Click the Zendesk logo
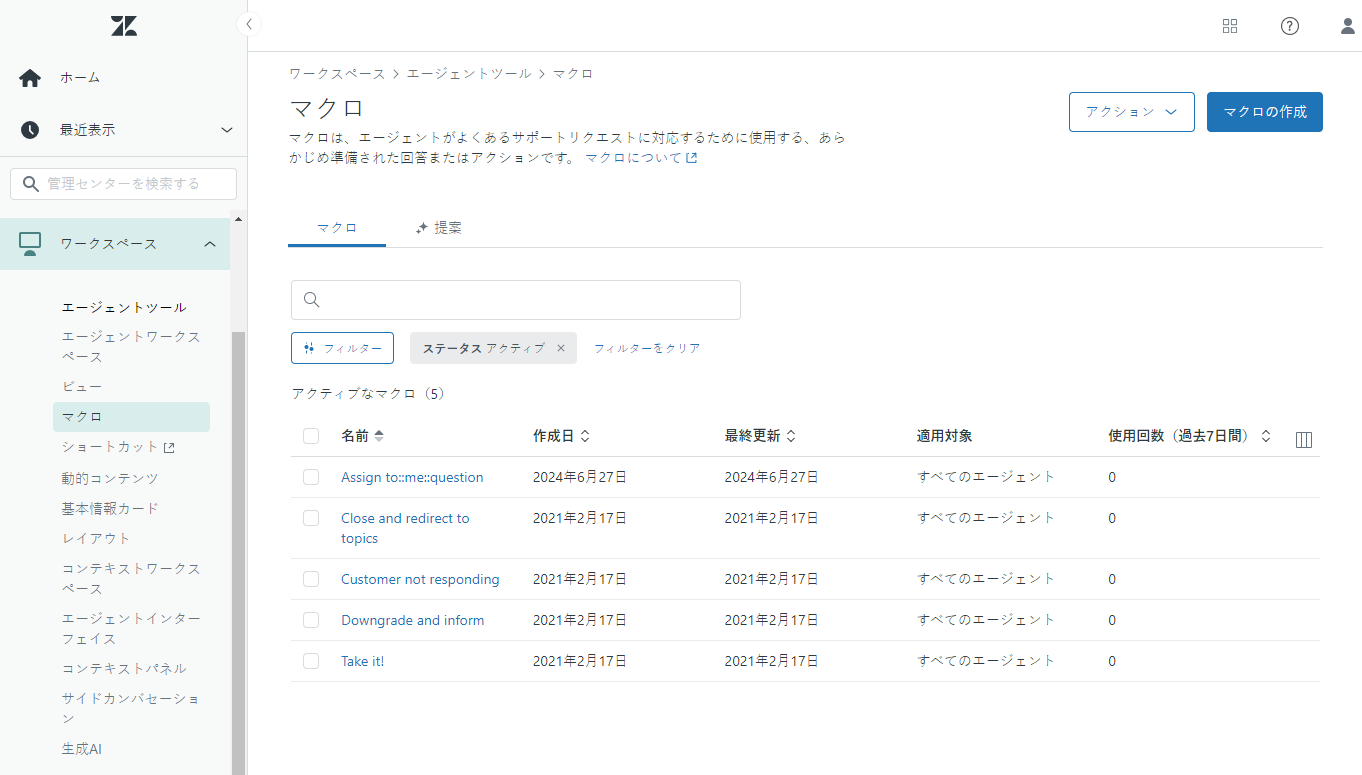Screen dimensions: 1362x775 point(124,25)
